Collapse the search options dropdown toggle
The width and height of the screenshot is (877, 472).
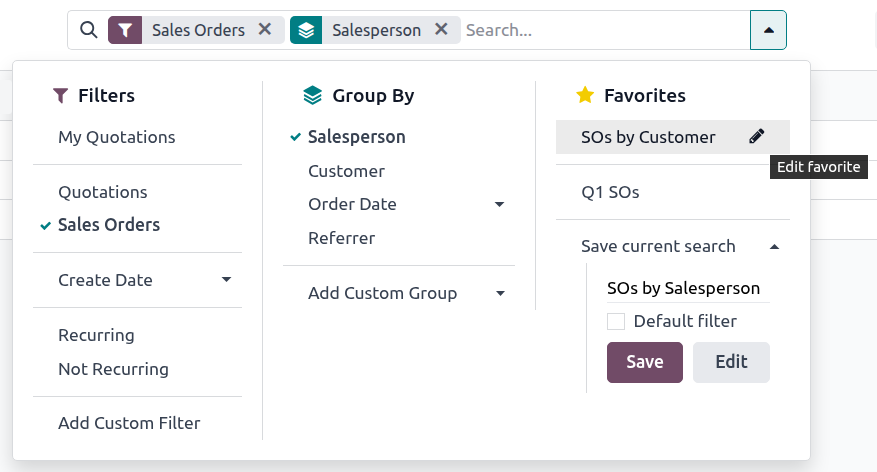coord(768,30)
